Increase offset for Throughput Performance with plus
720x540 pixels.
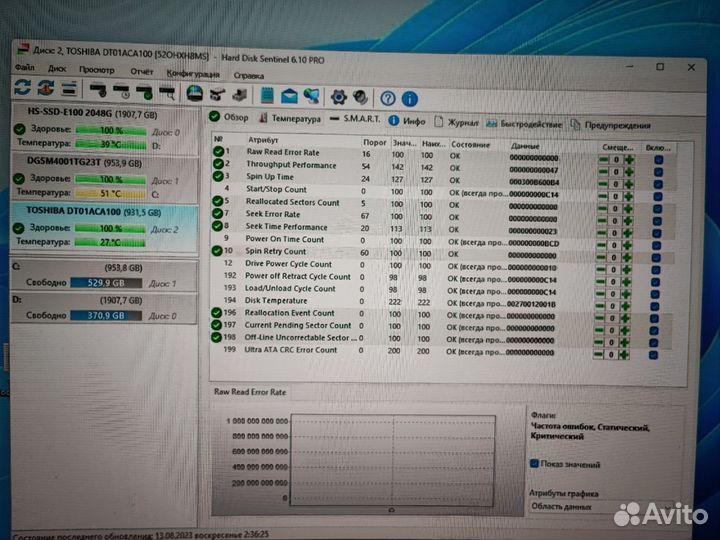[629, 172]
